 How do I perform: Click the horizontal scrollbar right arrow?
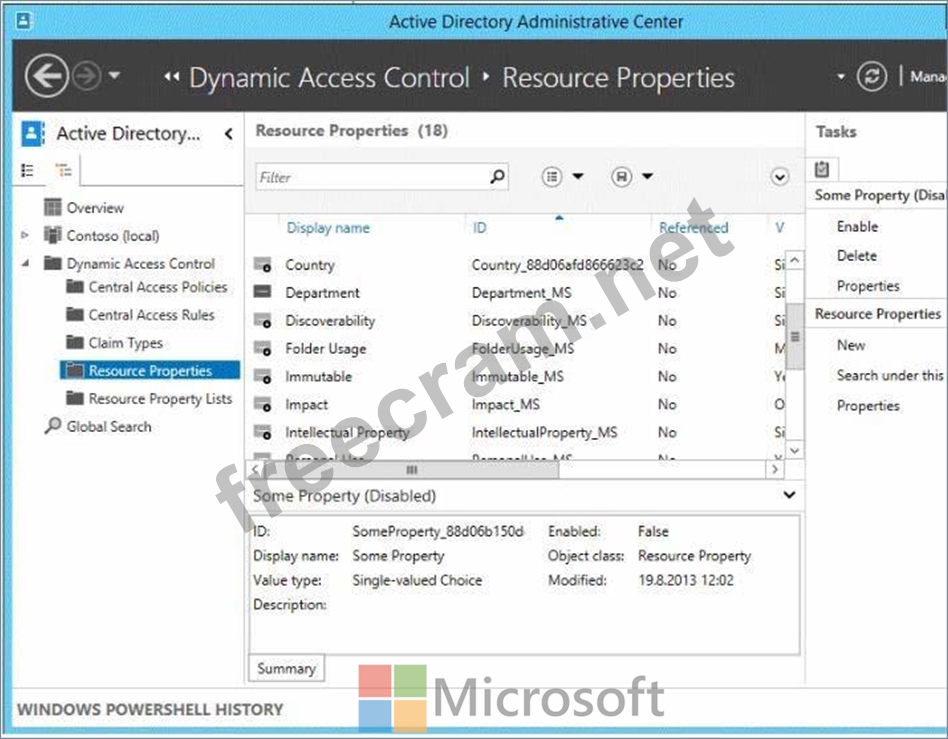click(x=775, y=469)
